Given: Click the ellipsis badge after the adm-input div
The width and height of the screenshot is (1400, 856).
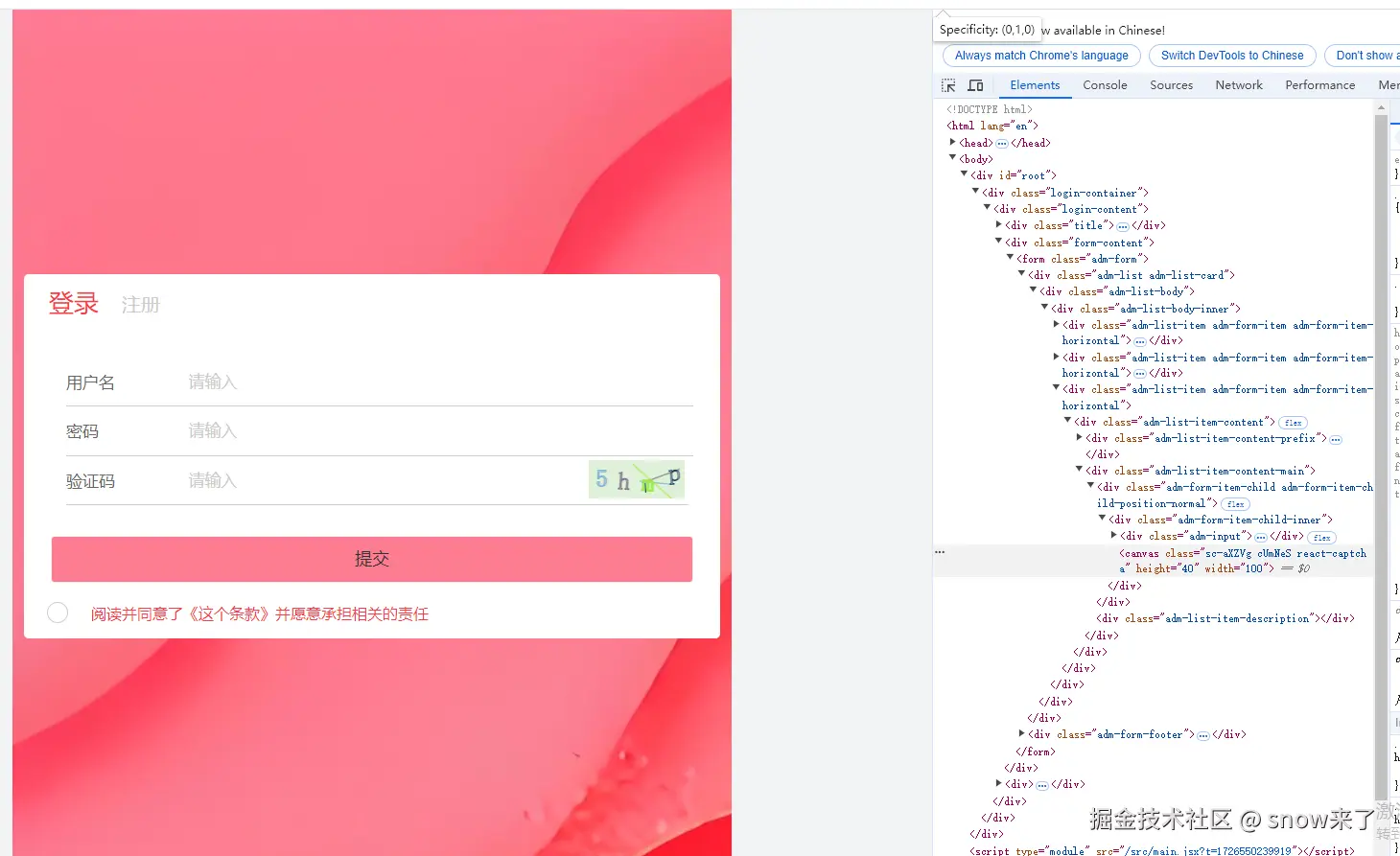Looking at the screenshot, I should click(x=1261, y=537).
